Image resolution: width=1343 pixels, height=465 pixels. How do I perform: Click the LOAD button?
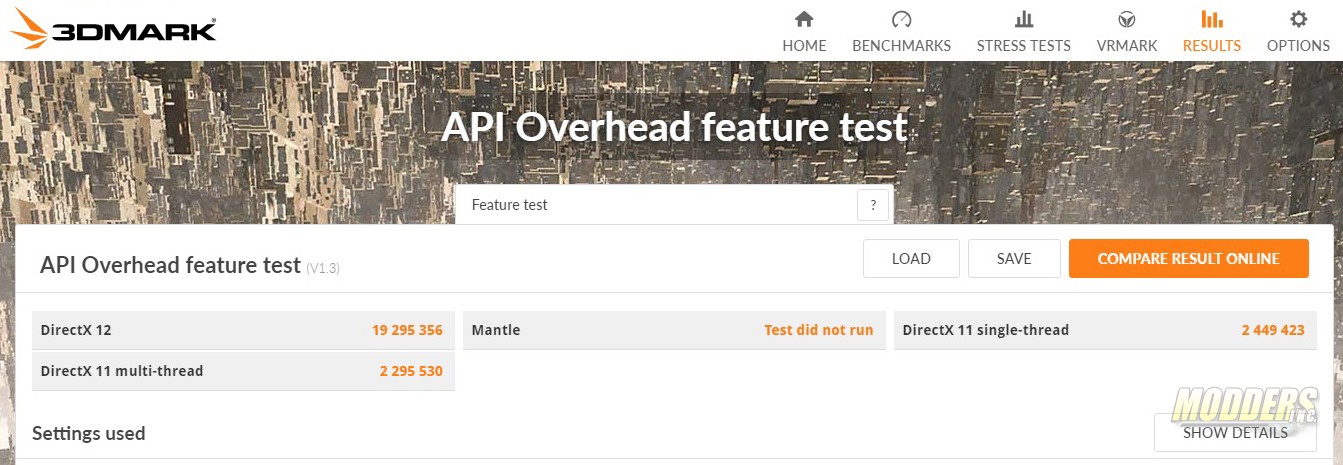tap(911, 258)
